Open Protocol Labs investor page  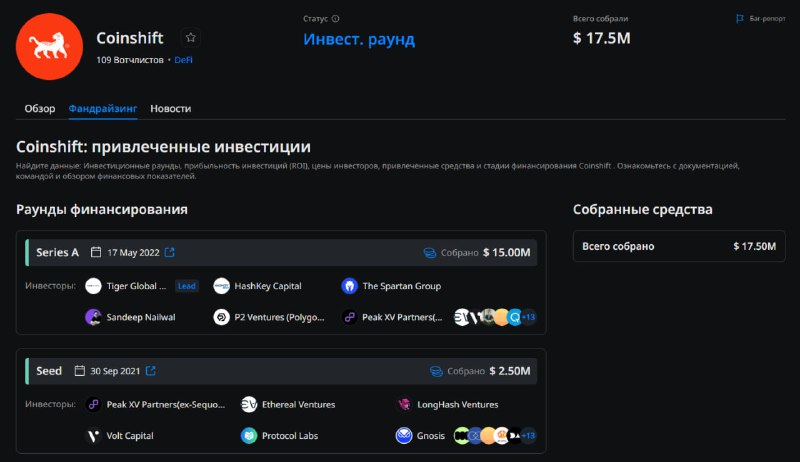click(290, 435)
